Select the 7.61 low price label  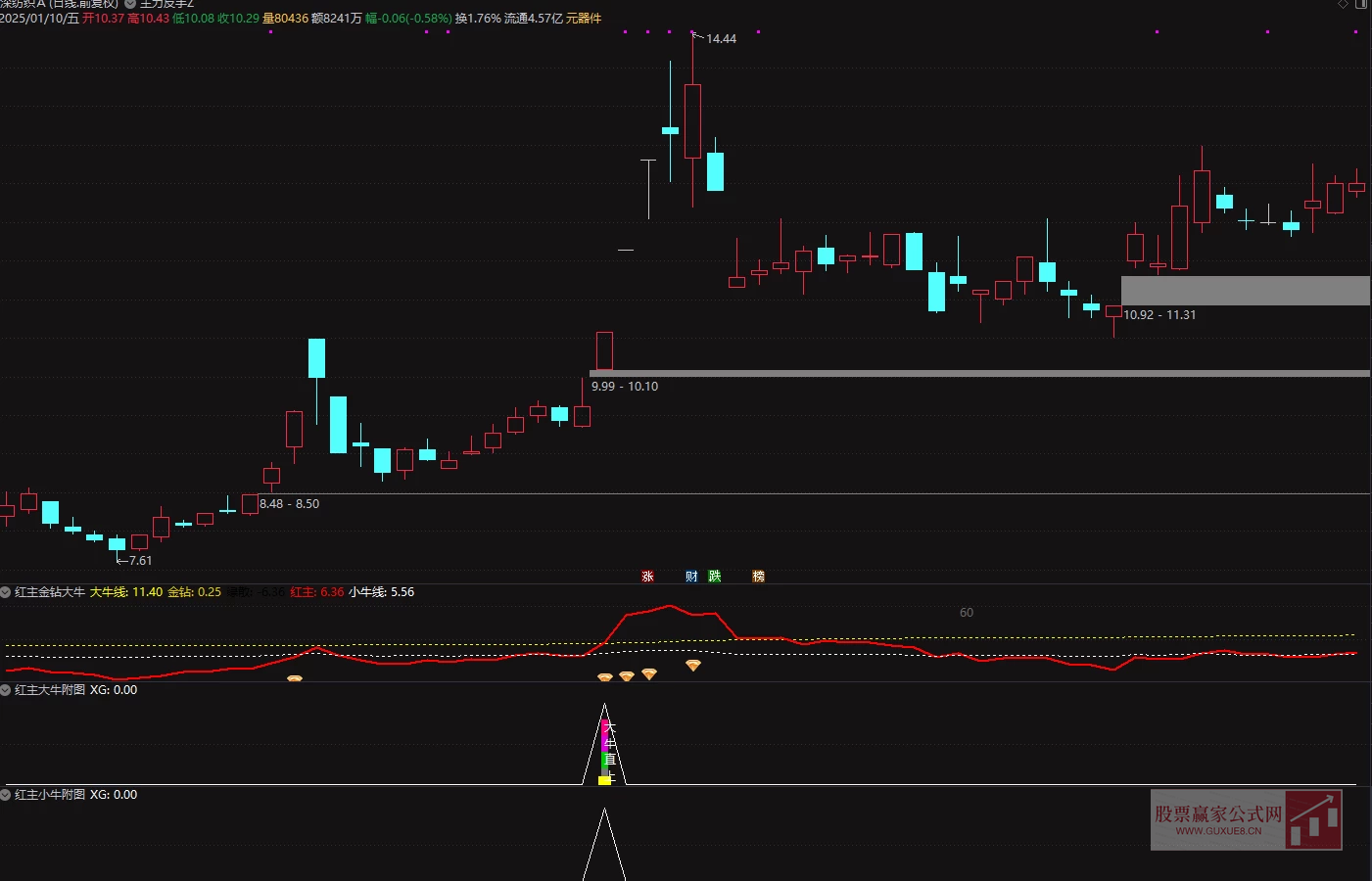pos(140,561)
